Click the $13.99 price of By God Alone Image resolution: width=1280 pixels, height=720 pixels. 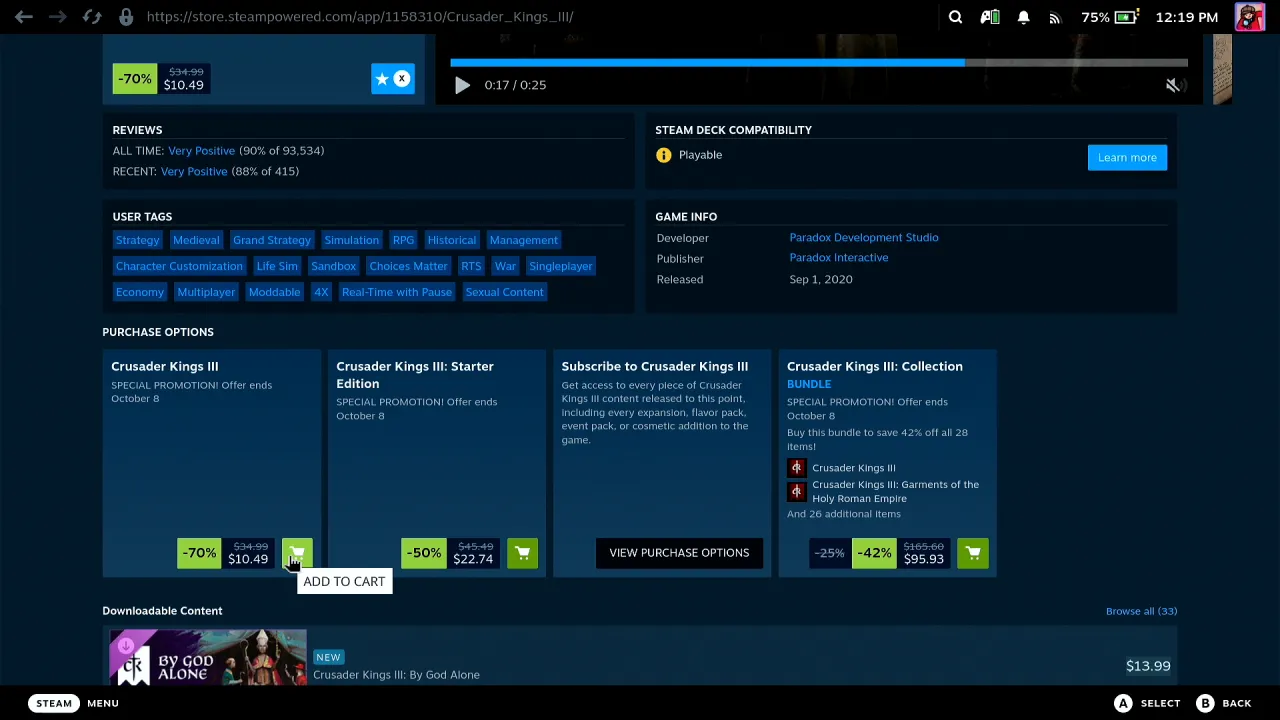point(1148,666)
